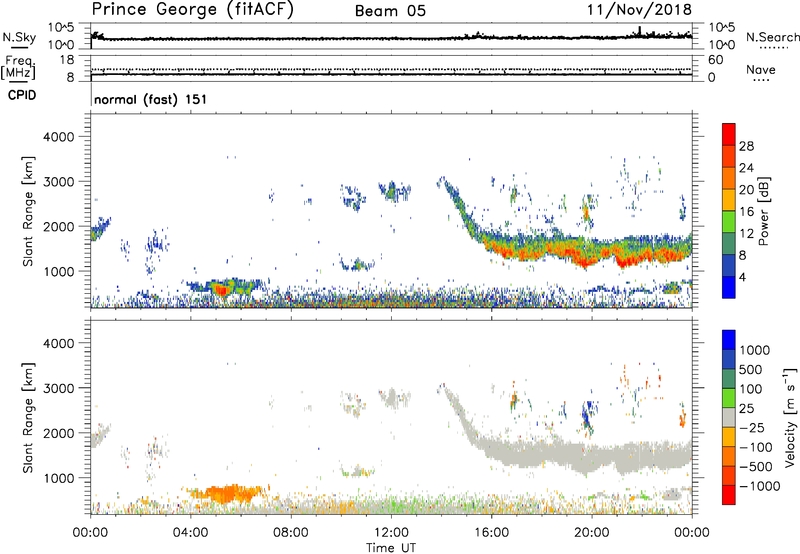Click the '28' tick on Power colorbar
This screenshot has height=554, width=800.
[746, 146]
